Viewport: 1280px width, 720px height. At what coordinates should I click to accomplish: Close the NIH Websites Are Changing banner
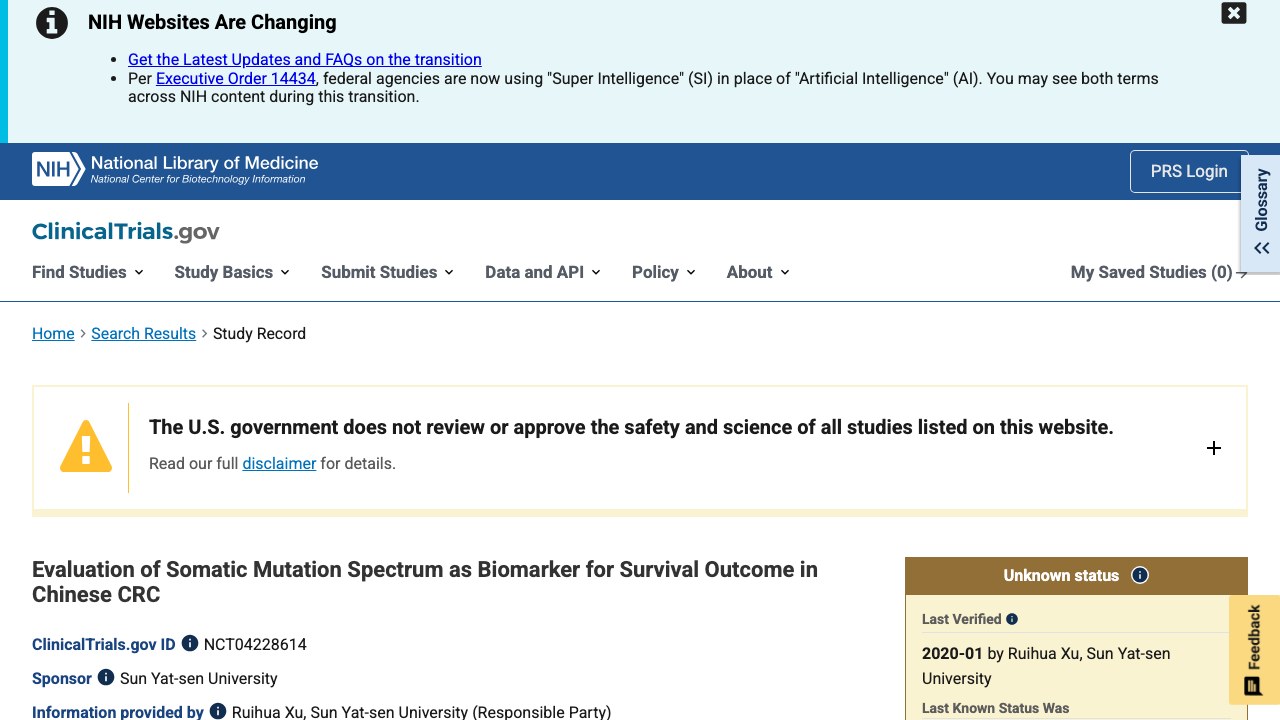pyautogui.click(x=1234, y=13)
